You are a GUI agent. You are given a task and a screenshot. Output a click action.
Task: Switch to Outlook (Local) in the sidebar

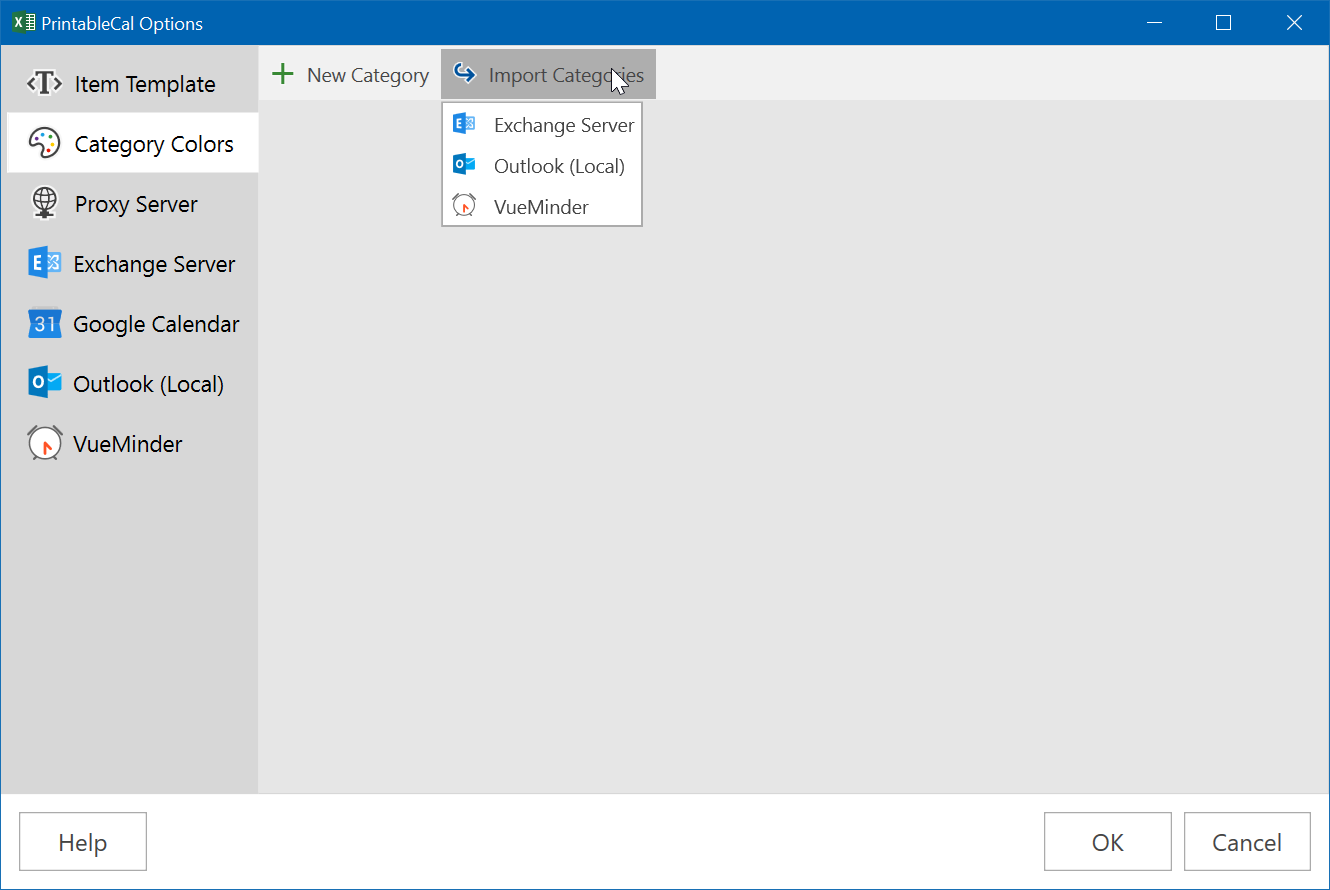[x=132, y=384]
